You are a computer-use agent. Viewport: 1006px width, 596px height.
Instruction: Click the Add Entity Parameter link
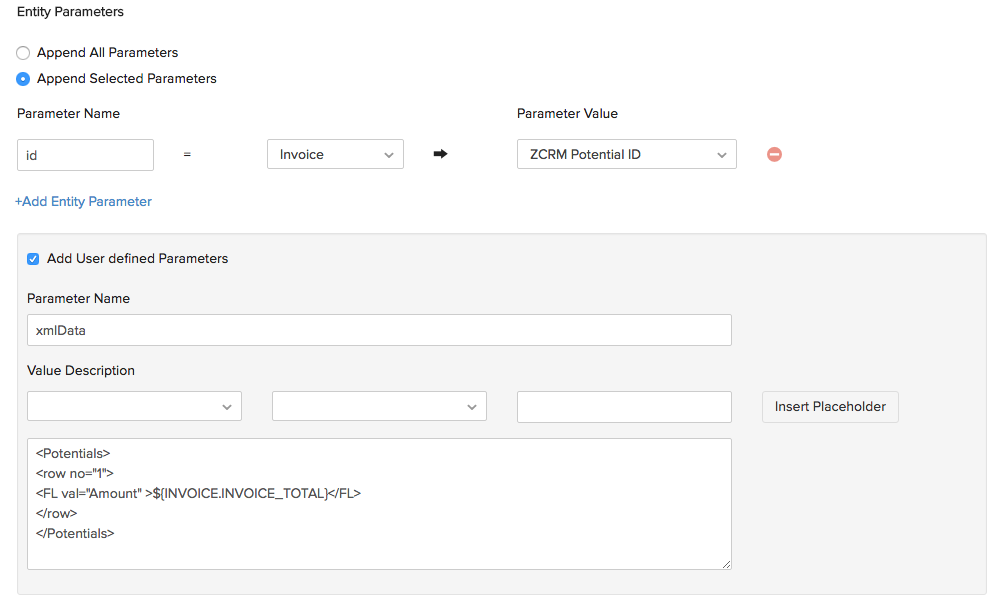(83, 201)
